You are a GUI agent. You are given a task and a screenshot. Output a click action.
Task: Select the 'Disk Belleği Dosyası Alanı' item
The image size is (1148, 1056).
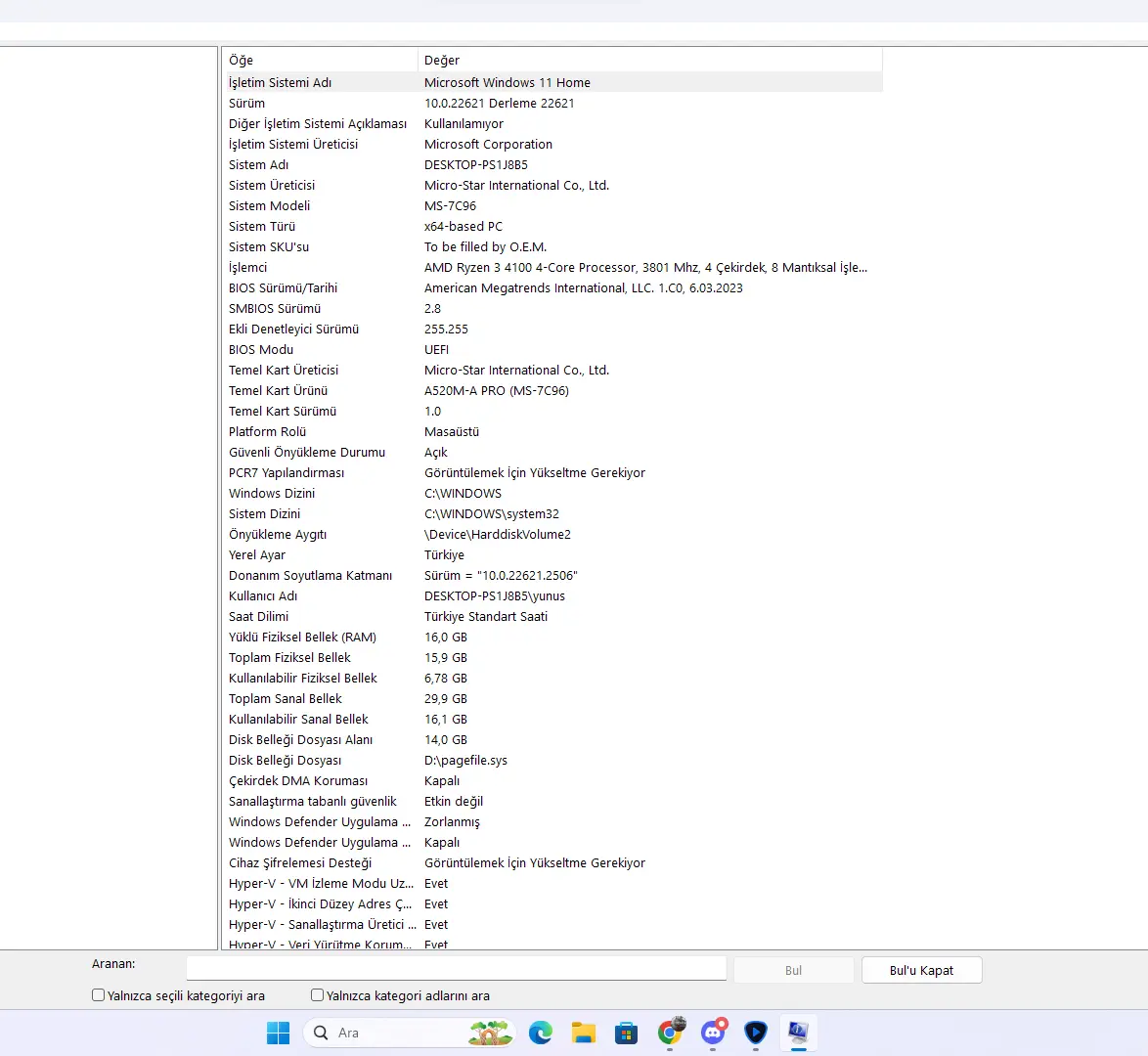click(300, 739)
